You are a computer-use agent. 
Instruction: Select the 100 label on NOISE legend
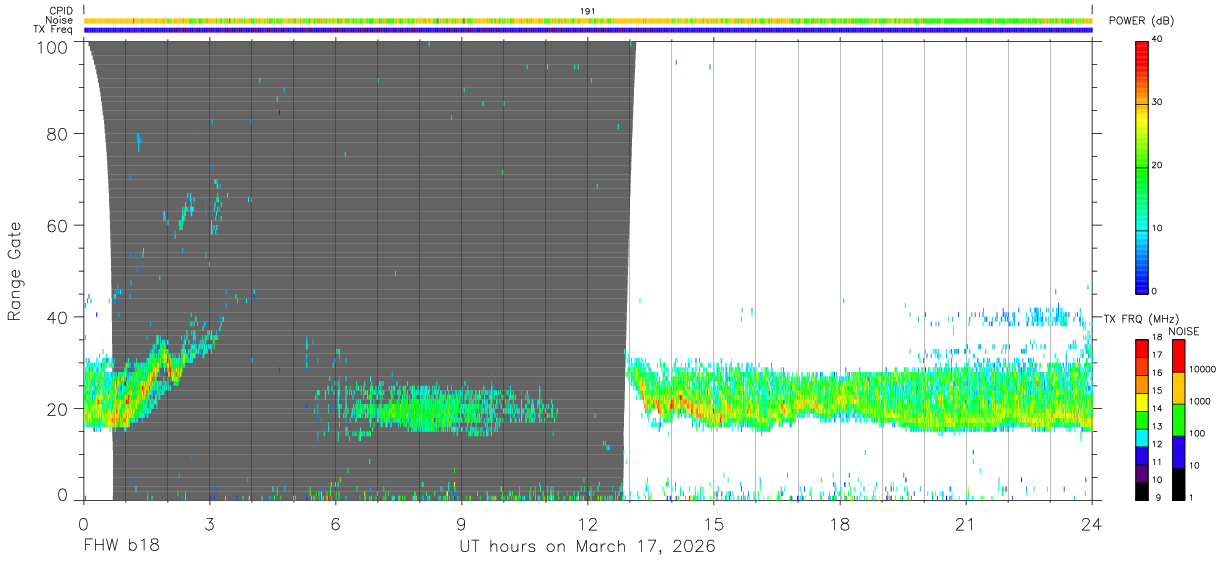(x=1197, y=435)
